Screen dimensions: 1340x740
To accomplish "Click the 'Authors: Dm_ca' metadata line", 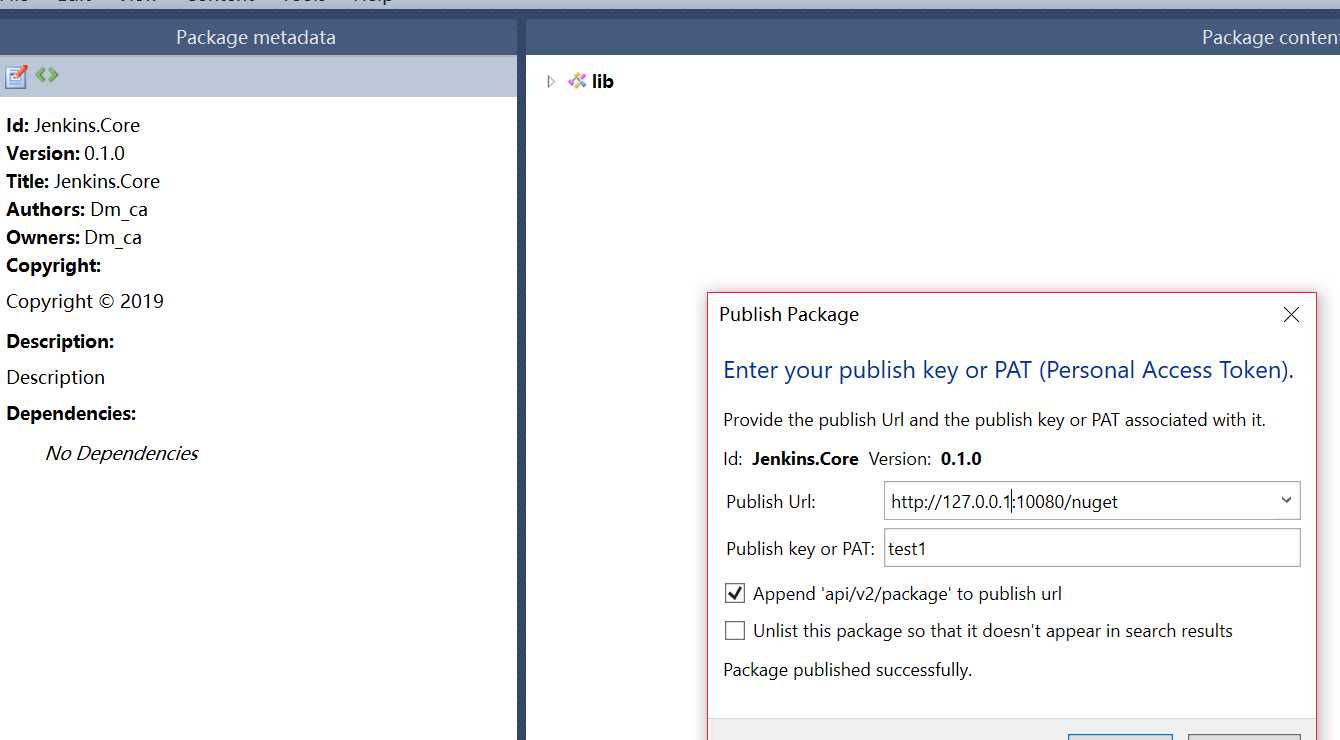I will click(77, 210).
